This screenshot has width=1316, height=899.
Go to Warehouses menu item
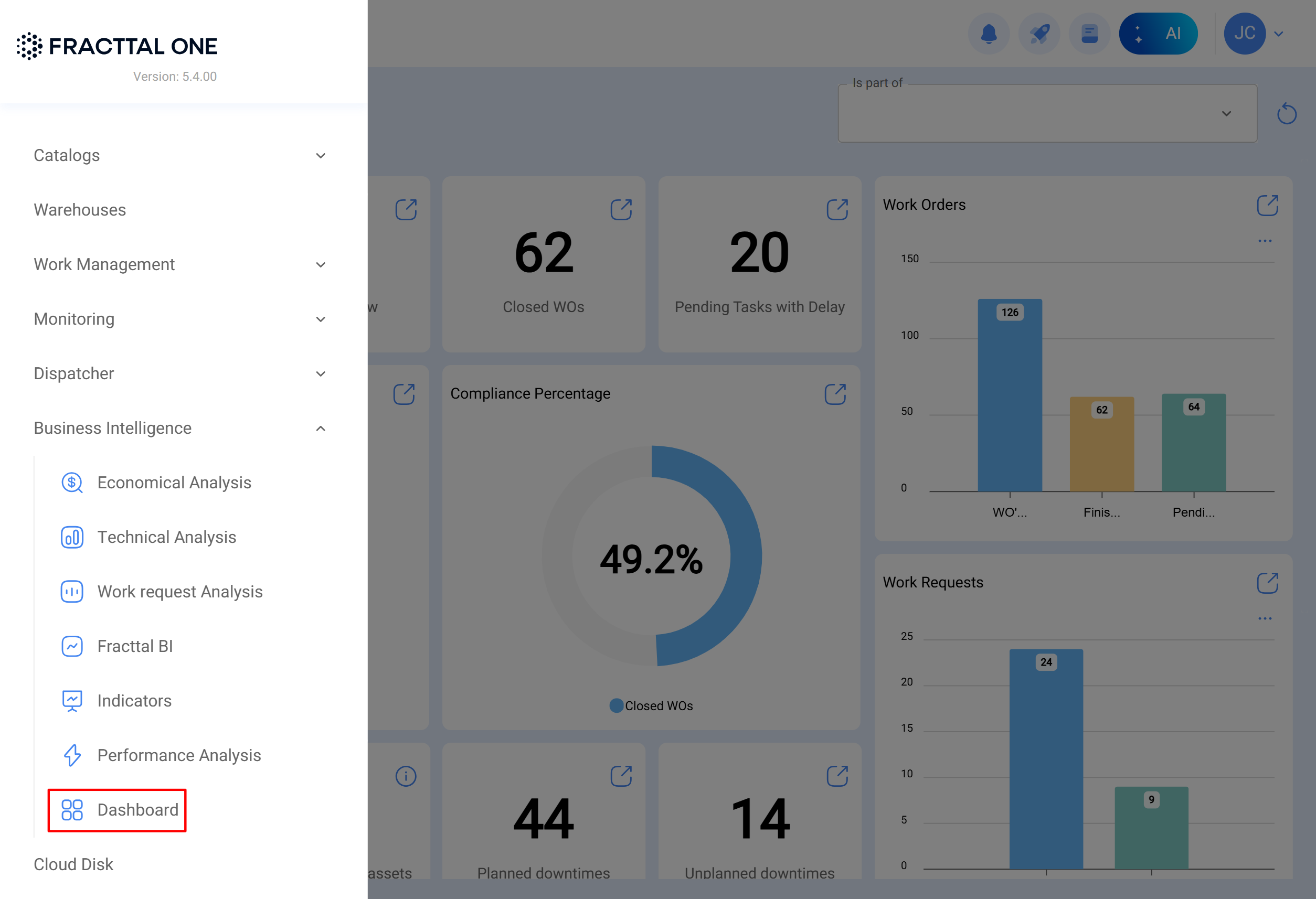pyautogui.click(x=80, y=209)
